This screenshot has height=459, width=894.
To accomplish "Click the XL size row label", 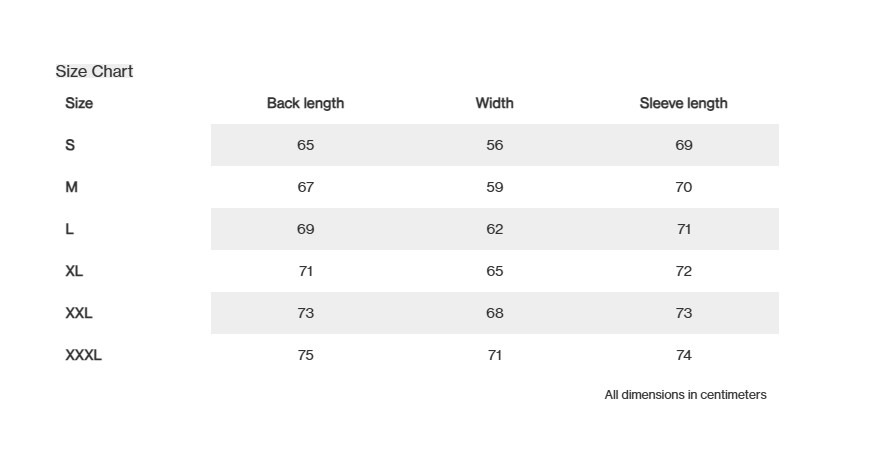I will point(74,271).
